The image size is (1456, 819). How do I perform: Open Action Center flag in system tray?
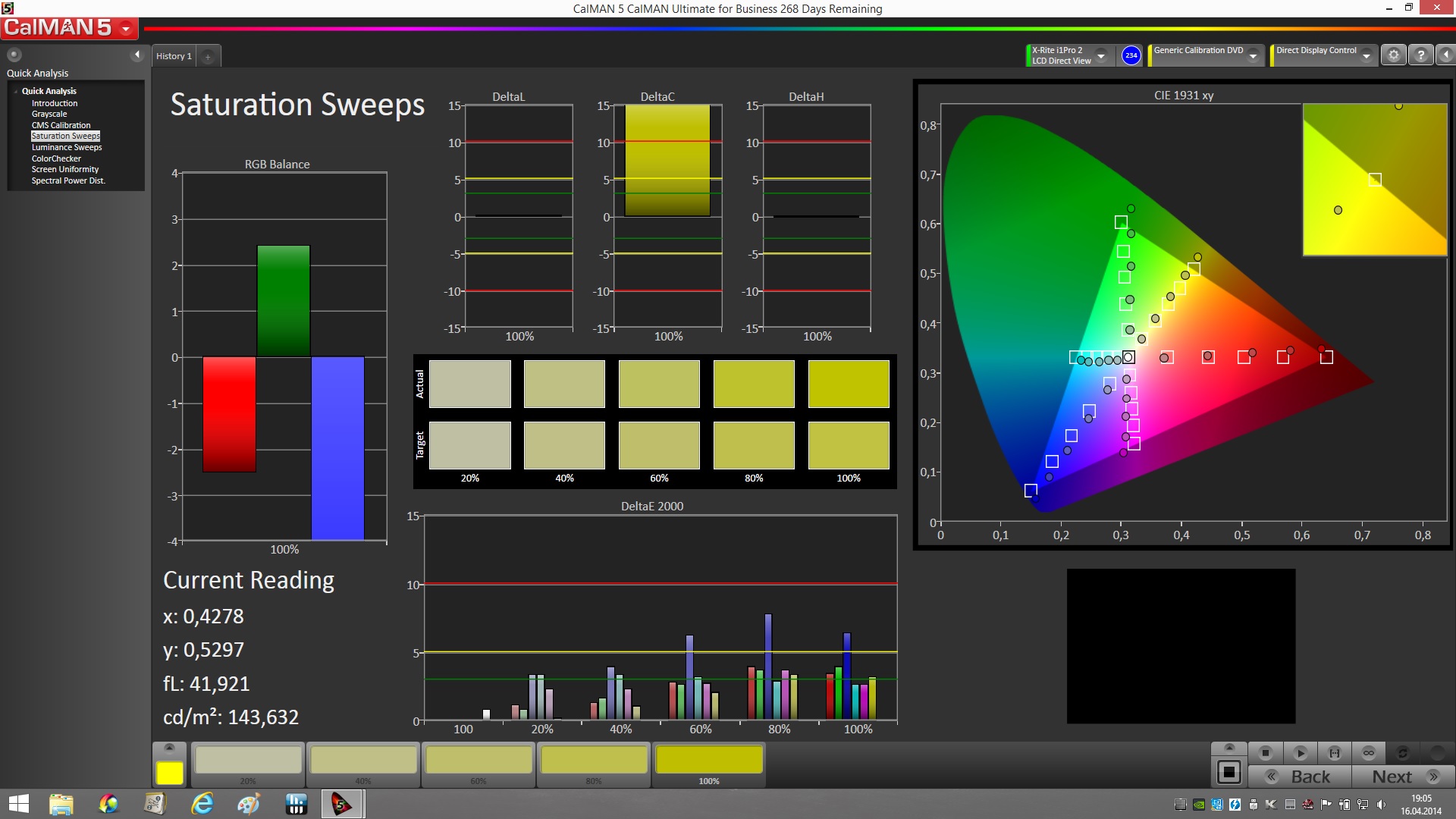[1326, 805]
